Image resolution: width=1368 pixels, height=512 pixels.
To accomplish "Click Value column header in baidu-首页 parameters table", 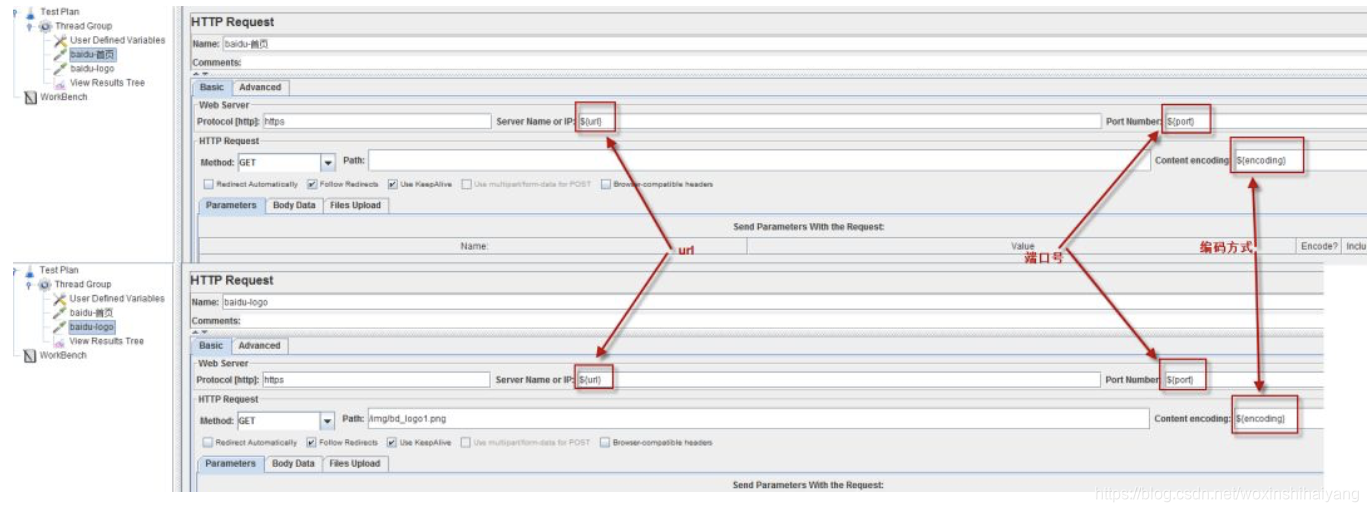I will pyautogui.click(x=1022, y=246).
